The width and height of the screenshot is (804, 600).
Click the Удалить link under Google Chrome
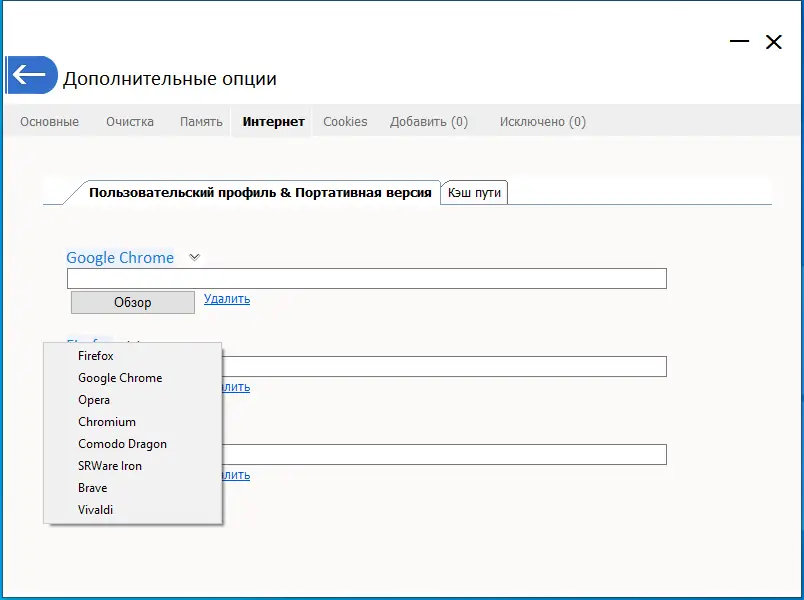[x=227, y=299]
